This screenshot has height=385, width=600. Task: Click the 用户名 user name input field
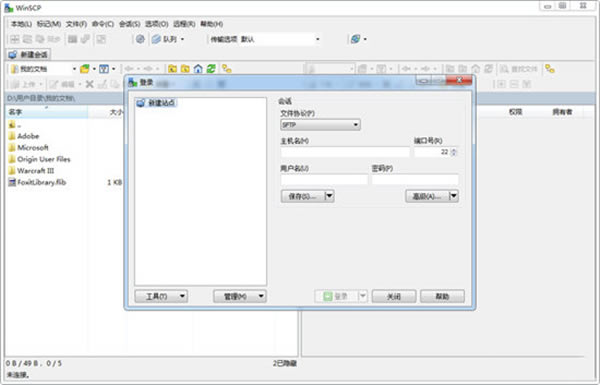point(324,179)
